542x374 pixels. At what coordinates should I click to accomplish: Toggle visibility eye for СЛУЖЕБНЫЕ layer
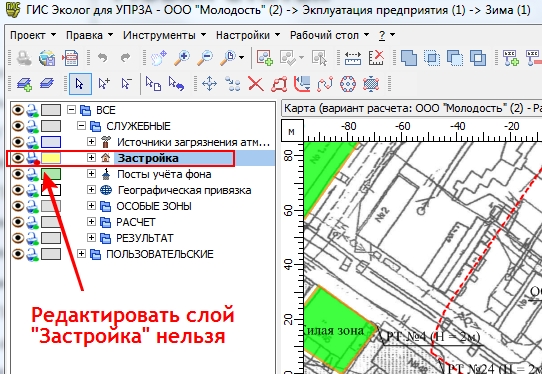tap(18, 126)
